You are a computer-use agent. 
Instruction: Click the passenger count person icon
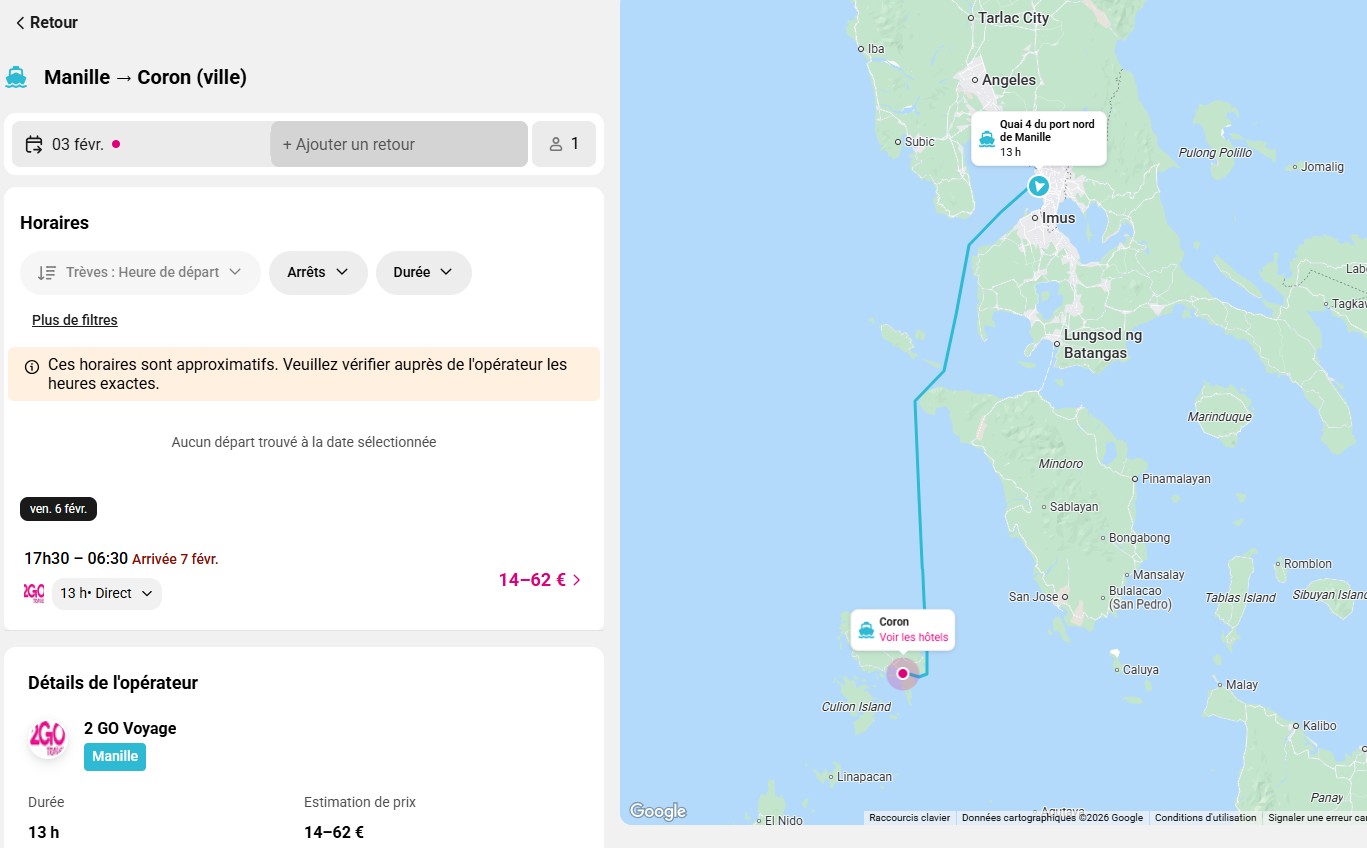[556, 144]
